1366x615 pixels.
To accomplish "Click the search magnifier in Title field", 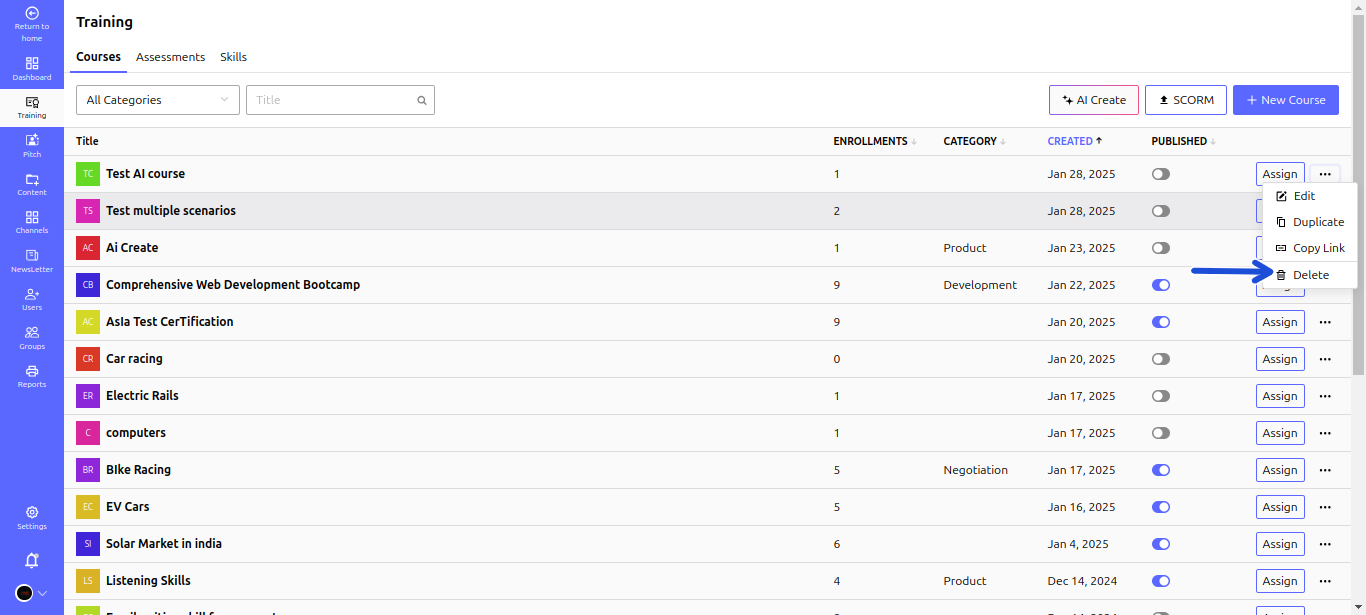I will pyautogui.click(x=422, y=100).
